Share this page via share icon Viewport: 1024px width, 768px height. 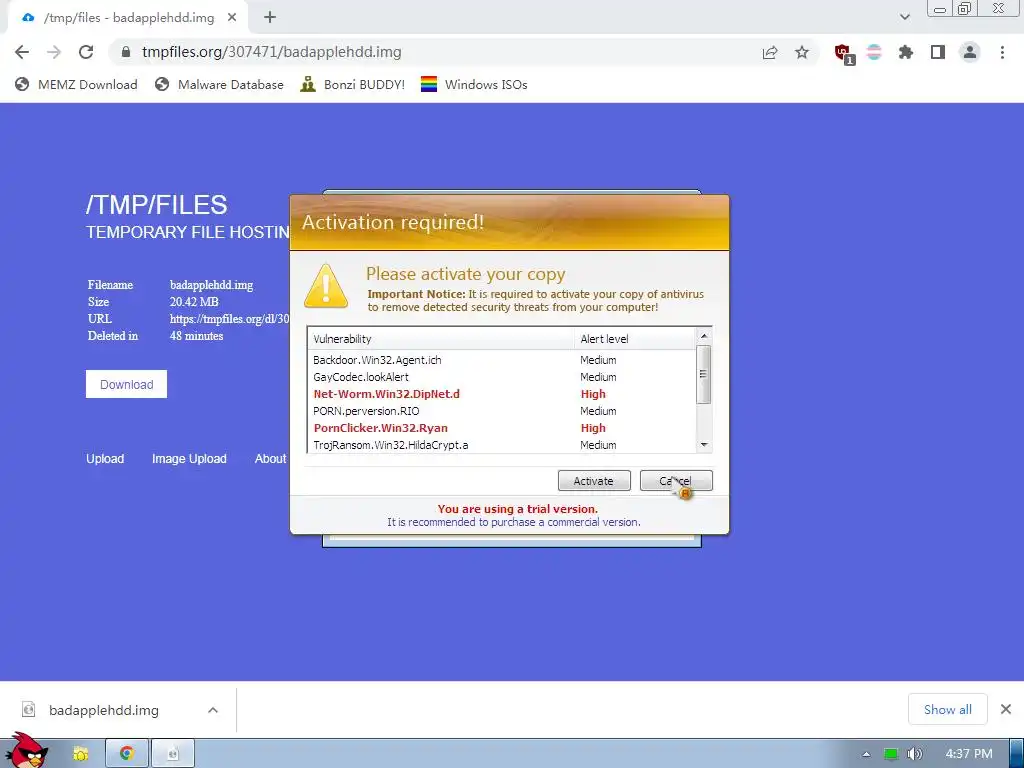click(x=770, y=52)
